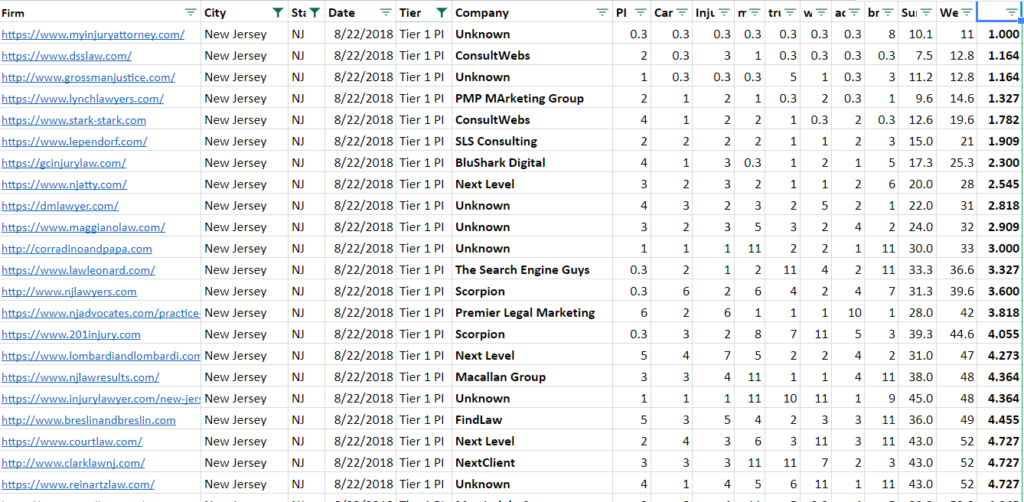
Task: Select the 10.1 value in Su column
Action: (x=917, y=34)
